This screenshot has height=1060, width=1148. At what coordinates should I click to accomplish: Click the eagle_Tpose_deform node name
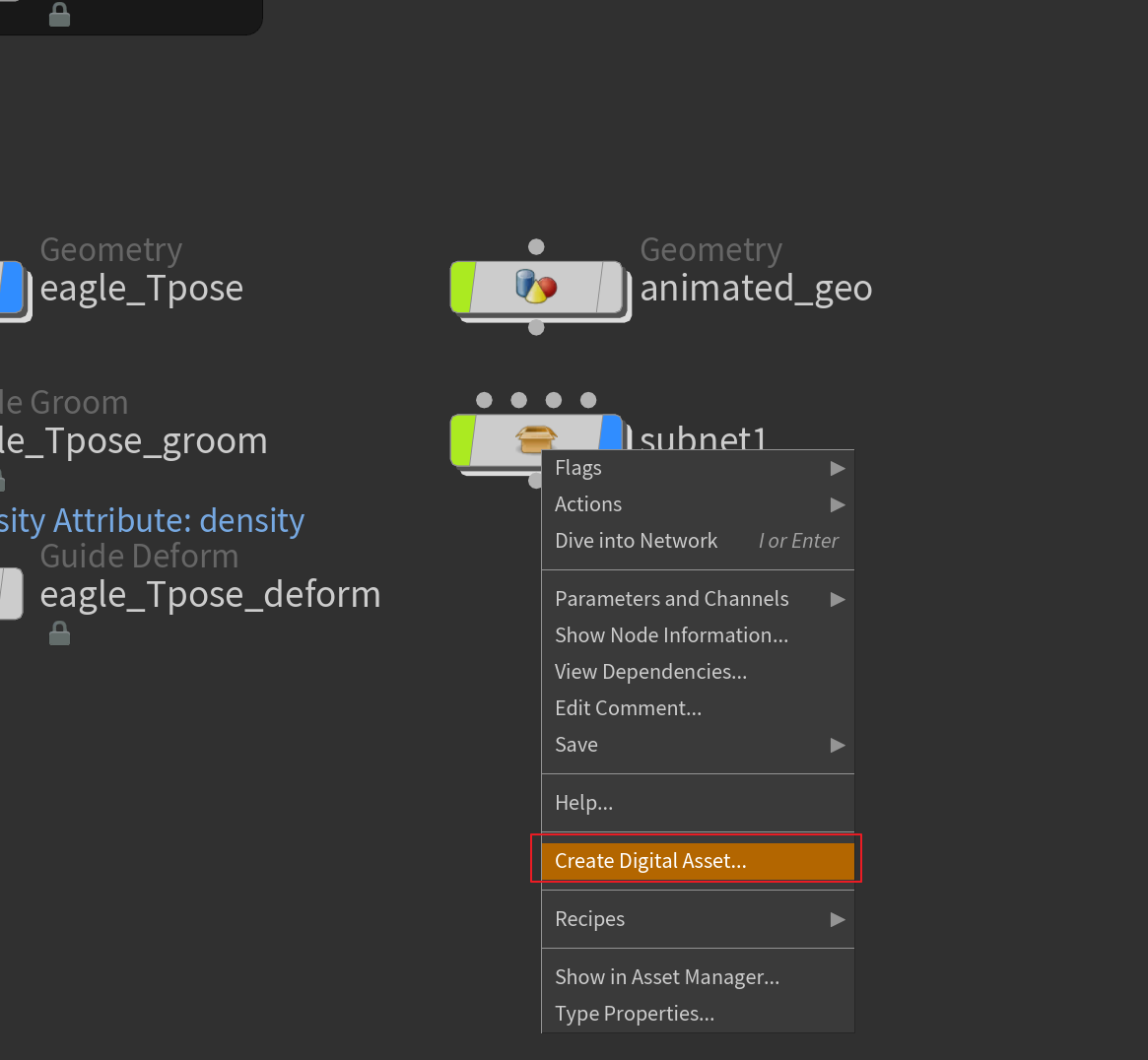coord(210,594)
